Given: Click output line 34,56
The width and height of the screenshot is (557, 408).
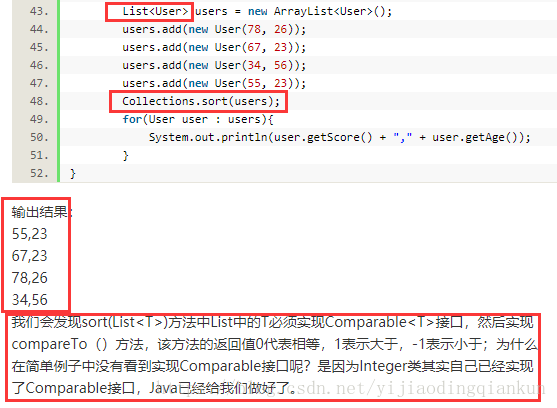Looking at the screenshot, I should point(29,300).
